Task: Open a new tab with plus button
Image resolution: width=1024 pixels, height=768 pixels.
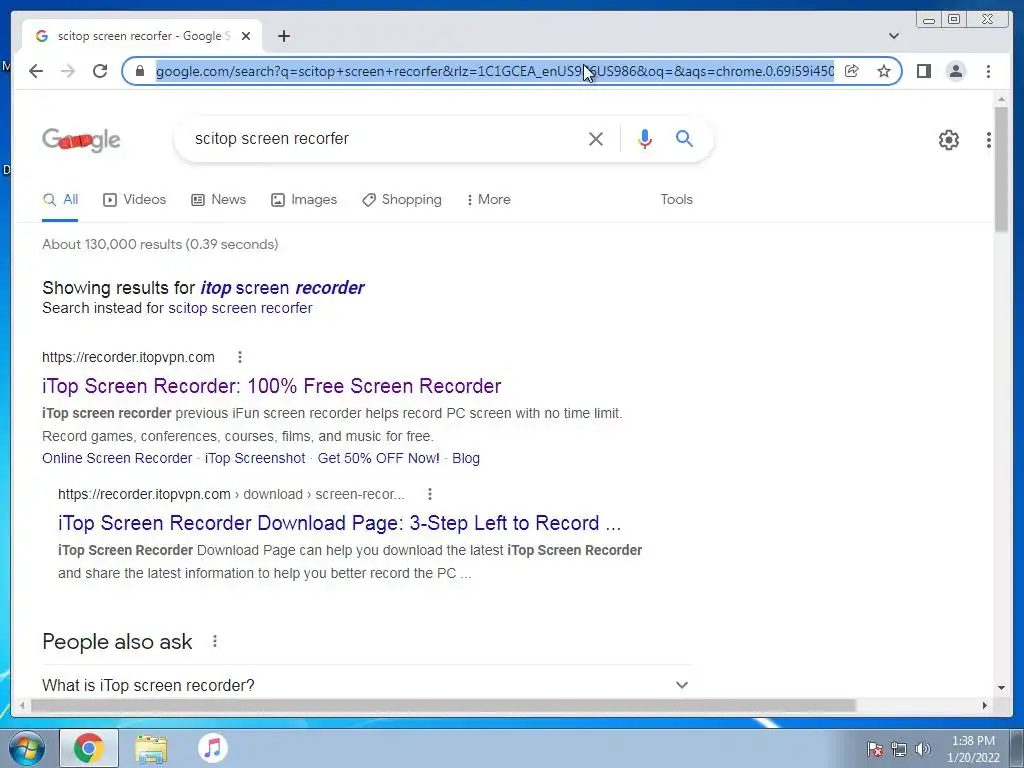Action: tap(283, 36)
